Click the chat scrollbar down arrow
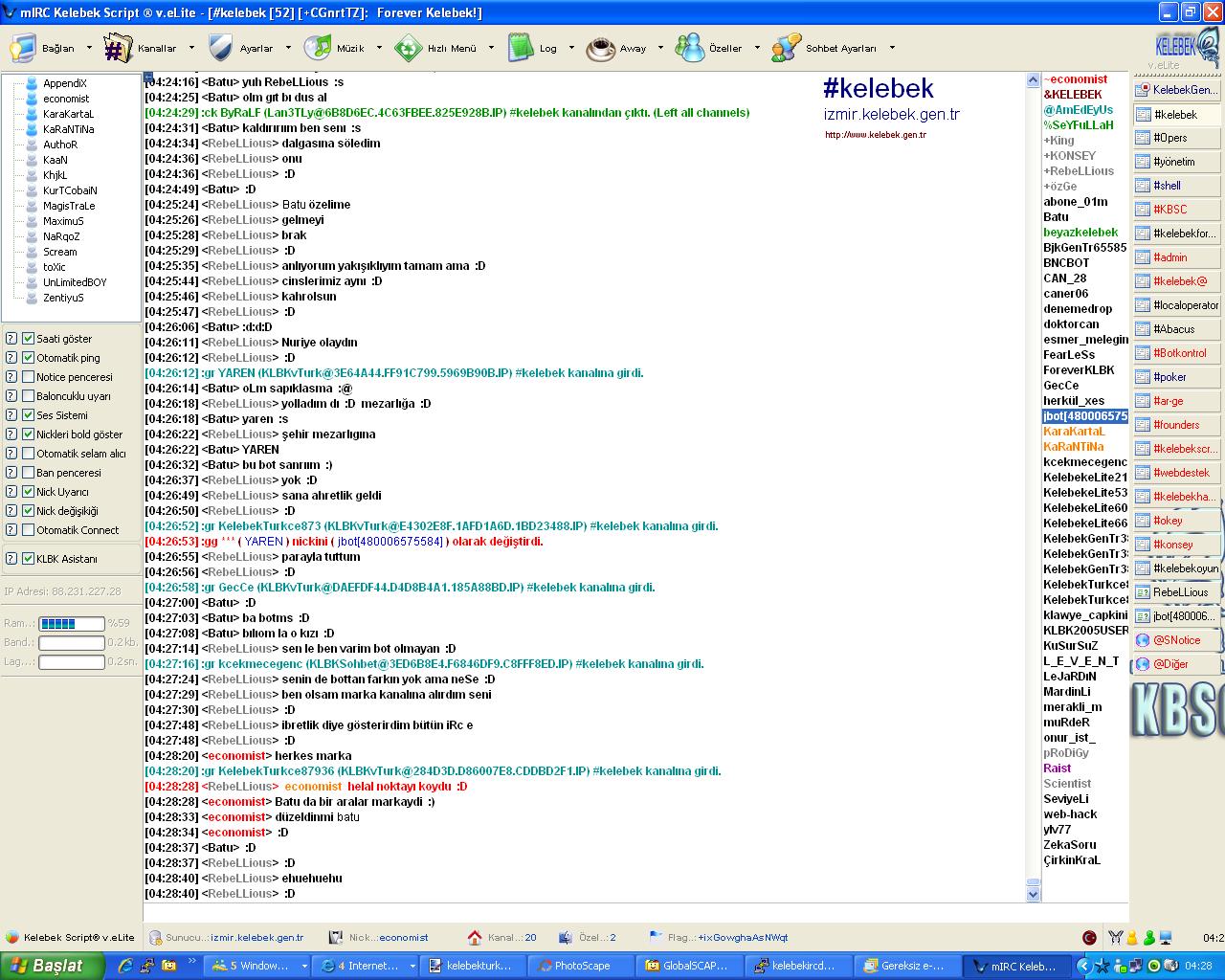Screen dimensions: 1225x980 coord(1033,894)
